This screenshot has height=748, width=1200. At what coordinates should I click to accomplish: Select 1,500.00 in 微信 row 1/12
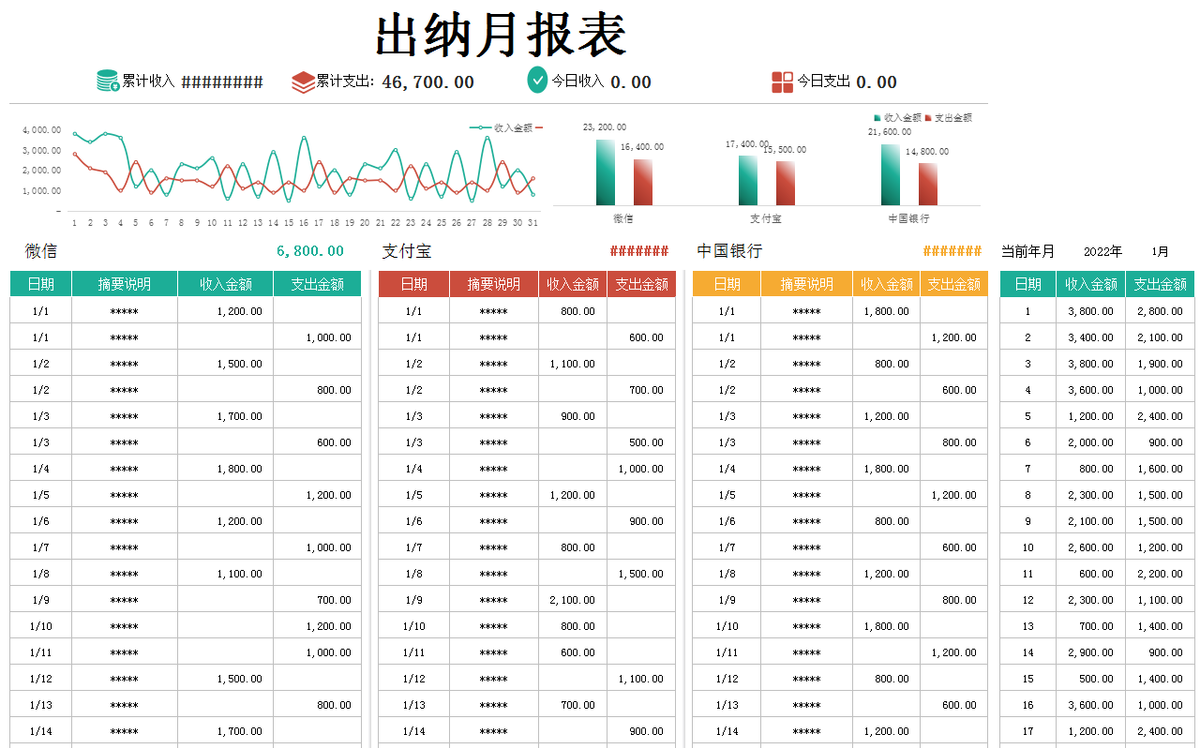click(x=240, y=679)
